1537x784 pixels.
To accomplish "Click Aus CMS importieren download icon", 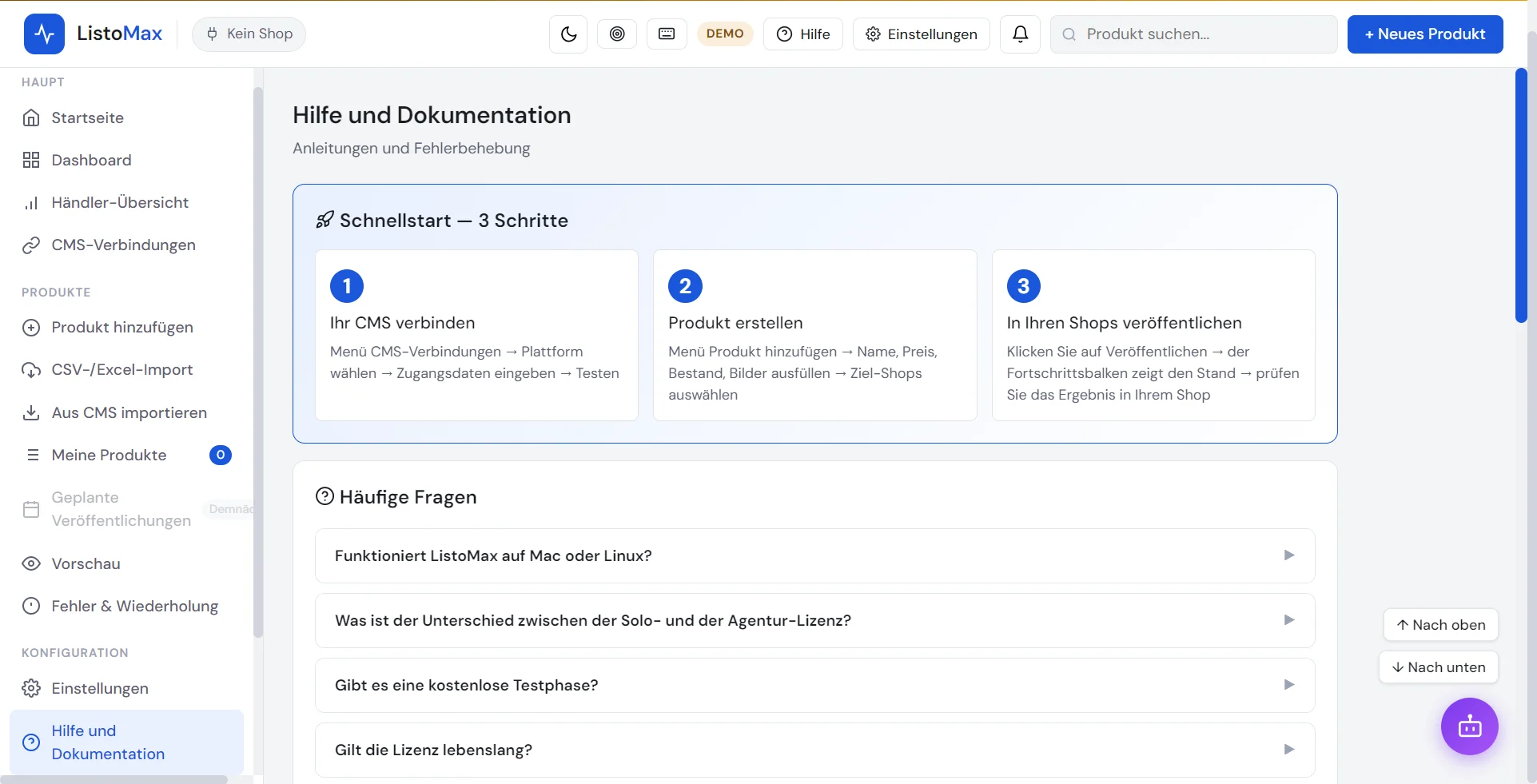I will pyautogui.click(x=31, y=412).
